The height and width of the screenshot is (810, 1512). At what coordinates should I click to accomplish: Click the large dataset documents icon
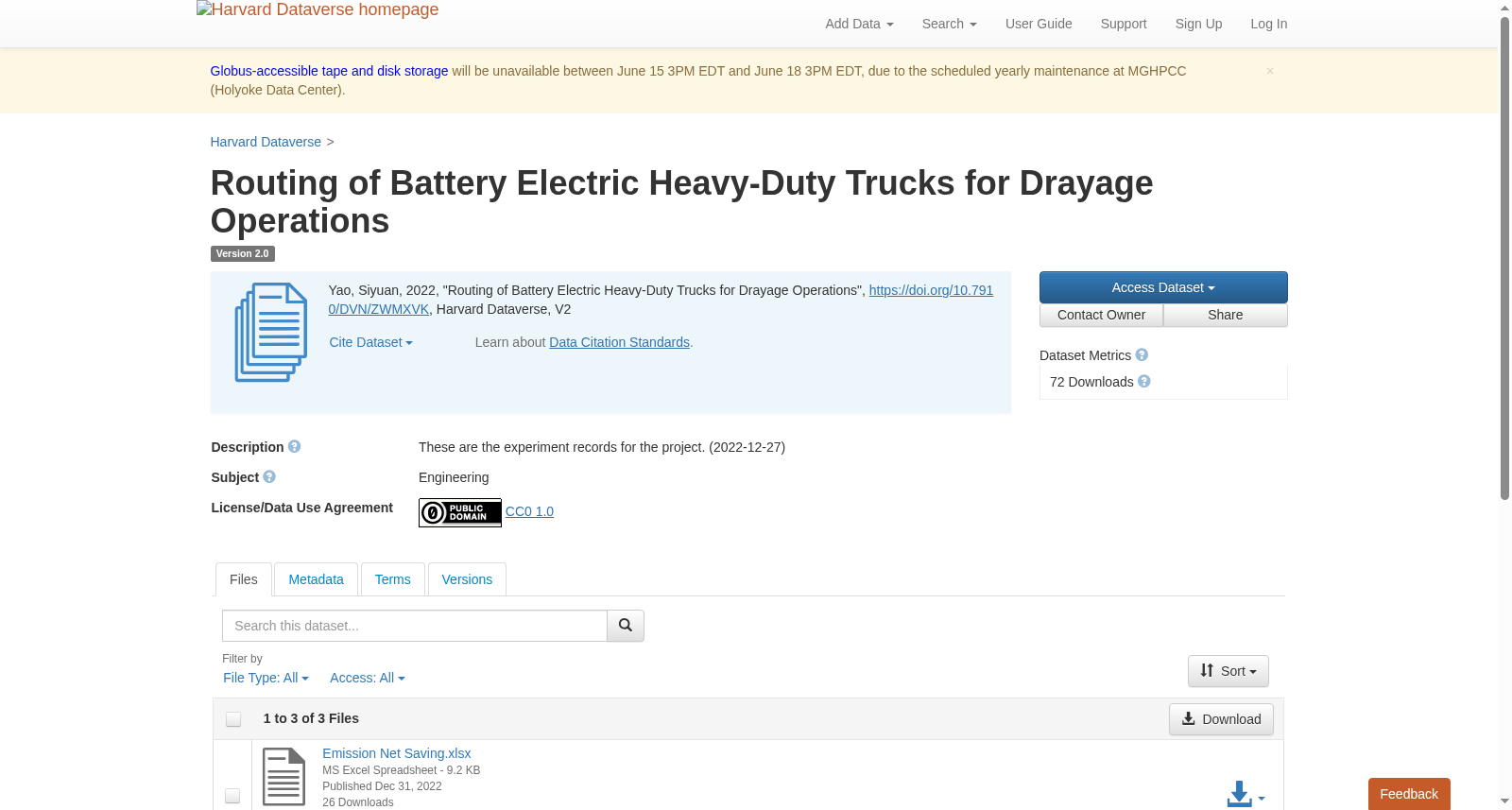click(271, 332)
